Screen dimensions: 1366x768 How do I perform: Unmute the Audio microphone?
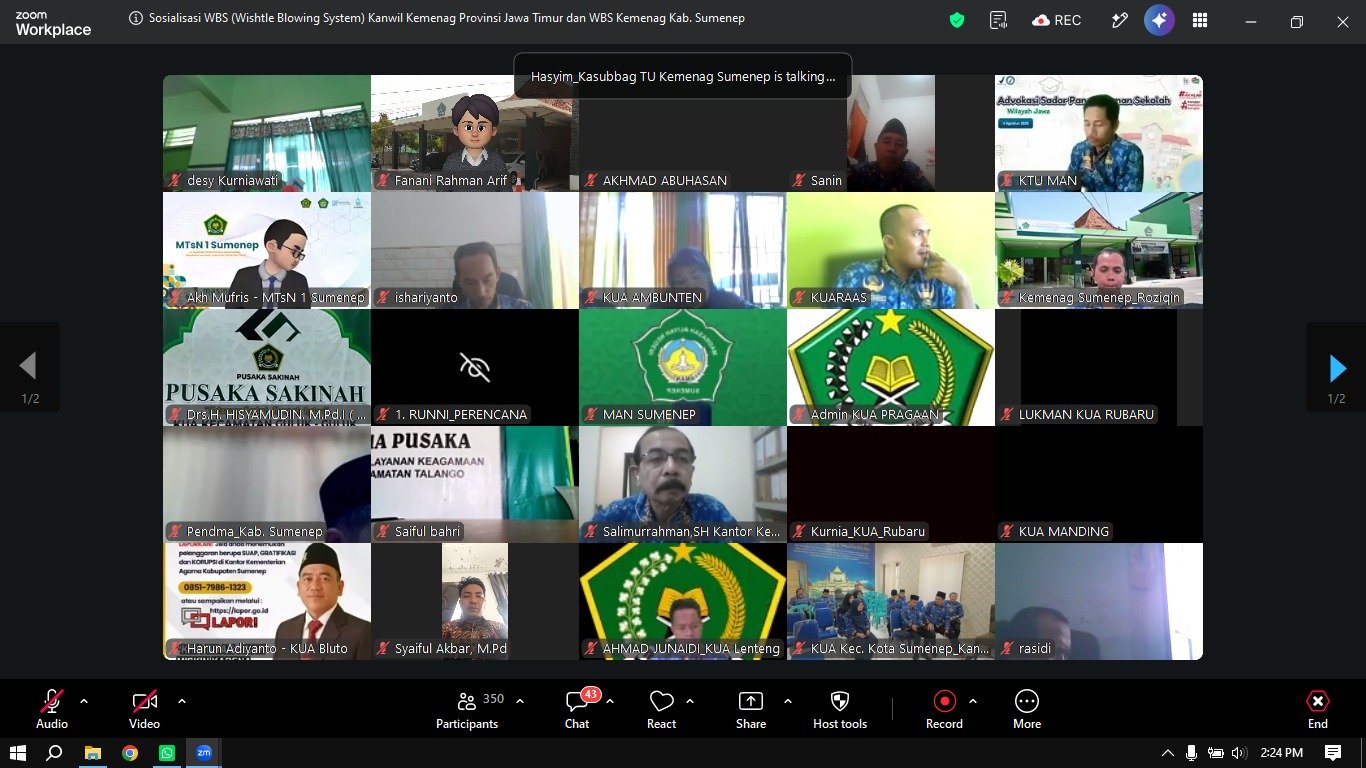tap(52, 710)
